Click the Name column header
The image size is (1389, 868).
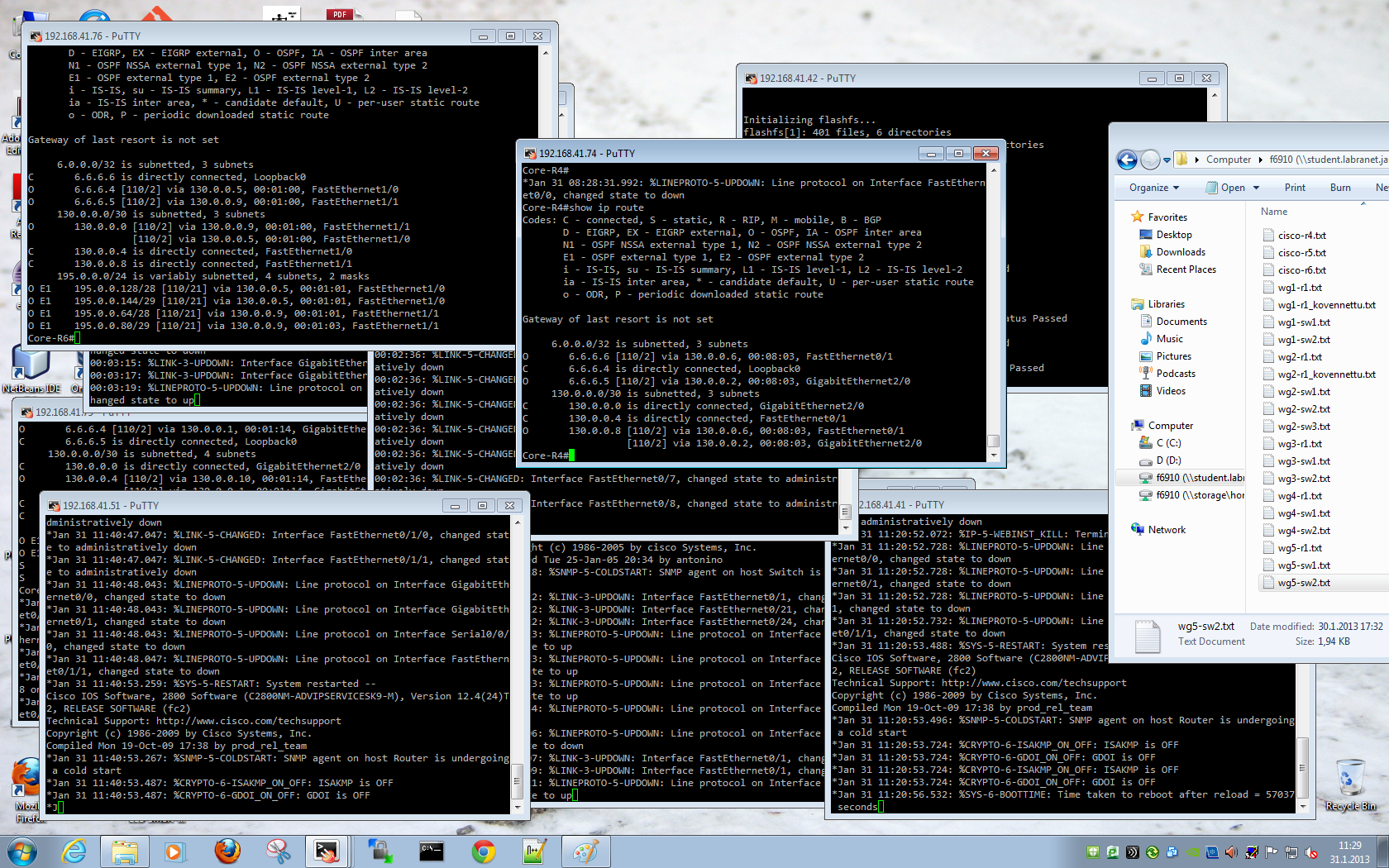pos(1274,212)
